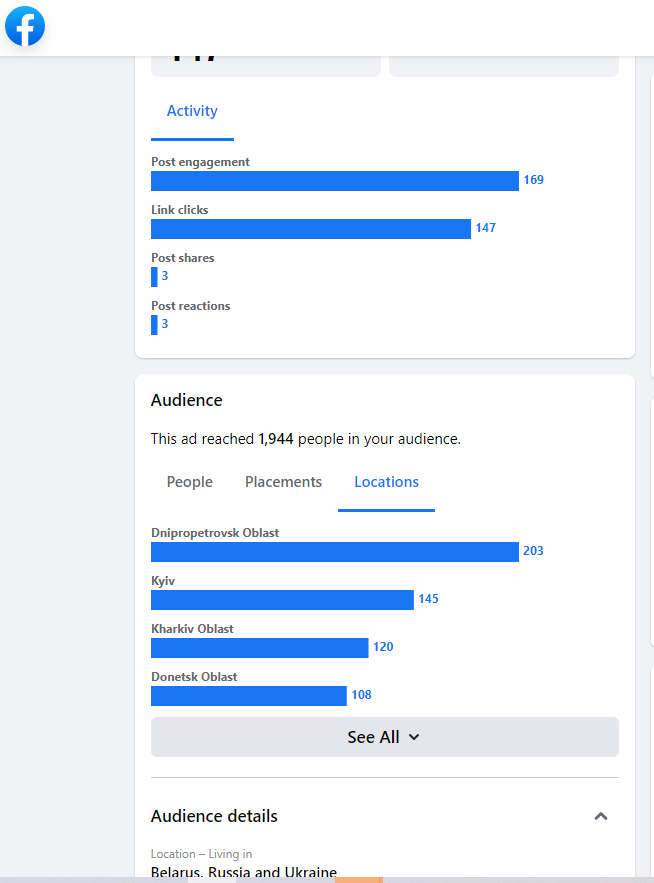
Task: Click the Post reactions bar
Action: click(154, 325)
